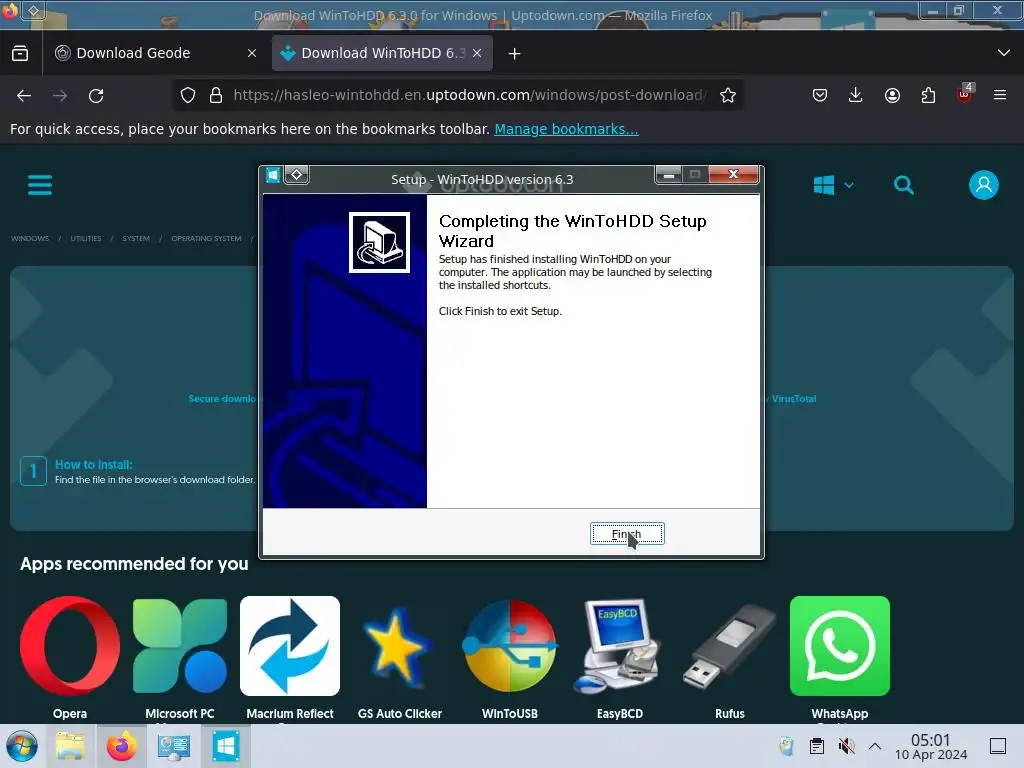Switch to the Download Geode tab
Image resolution: width=1024 pixels, height=768 pixels.
point(133,53)
